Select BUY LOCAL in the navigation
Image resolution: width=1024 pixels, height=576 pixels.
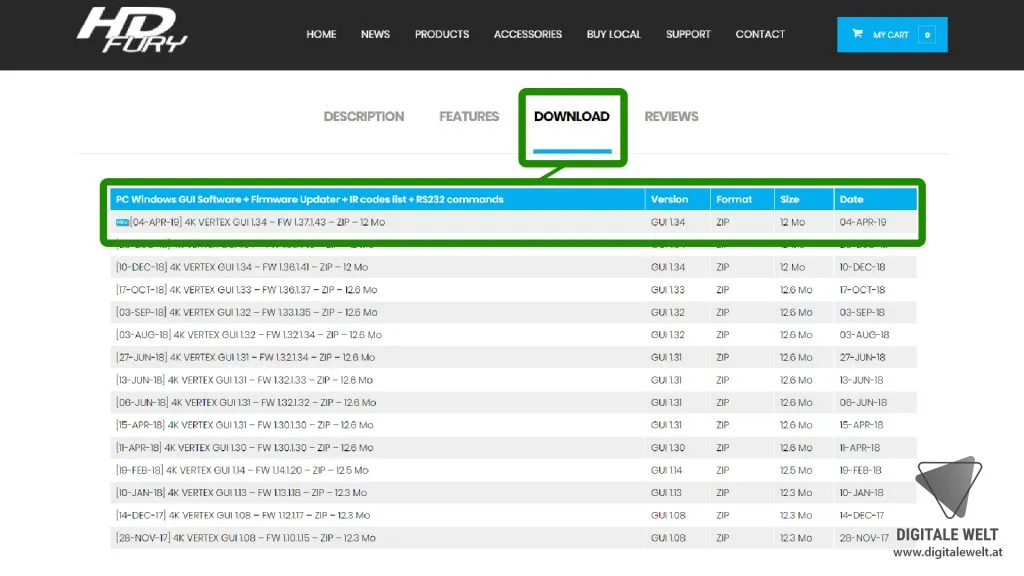coord(614,34)
